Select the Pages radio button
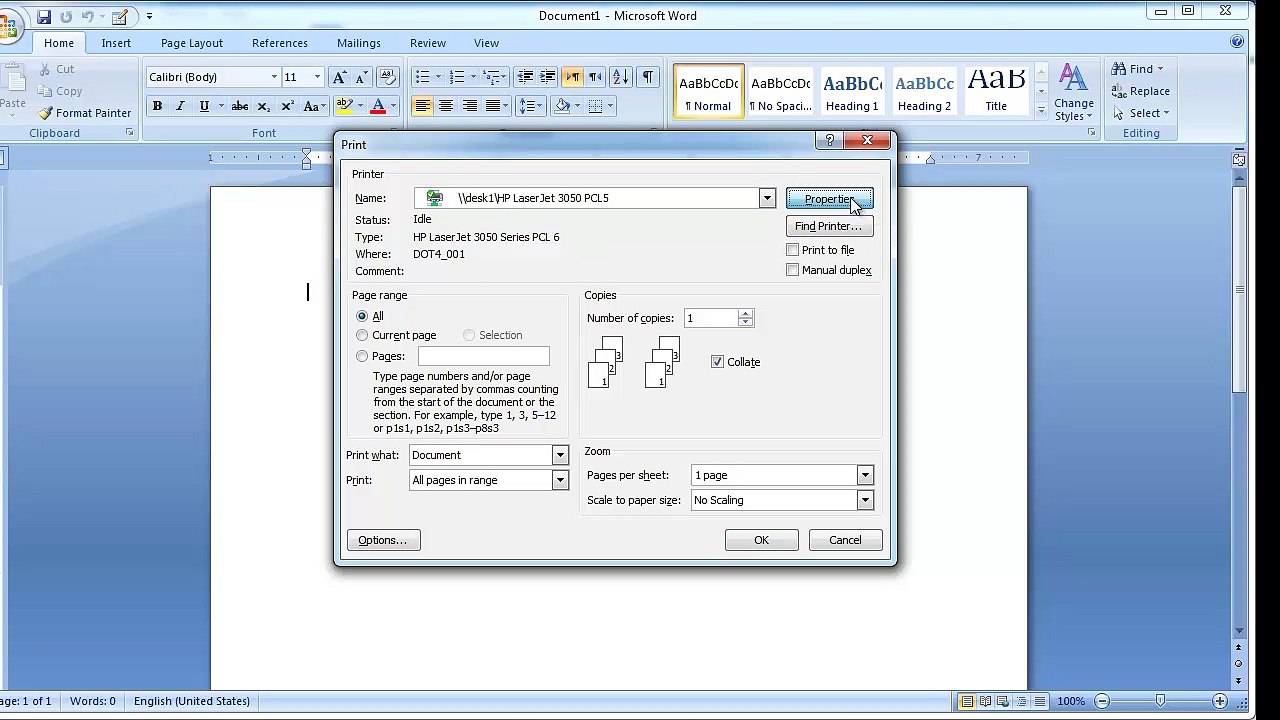This screenshot has height=720, width=1280. point(362,356)
